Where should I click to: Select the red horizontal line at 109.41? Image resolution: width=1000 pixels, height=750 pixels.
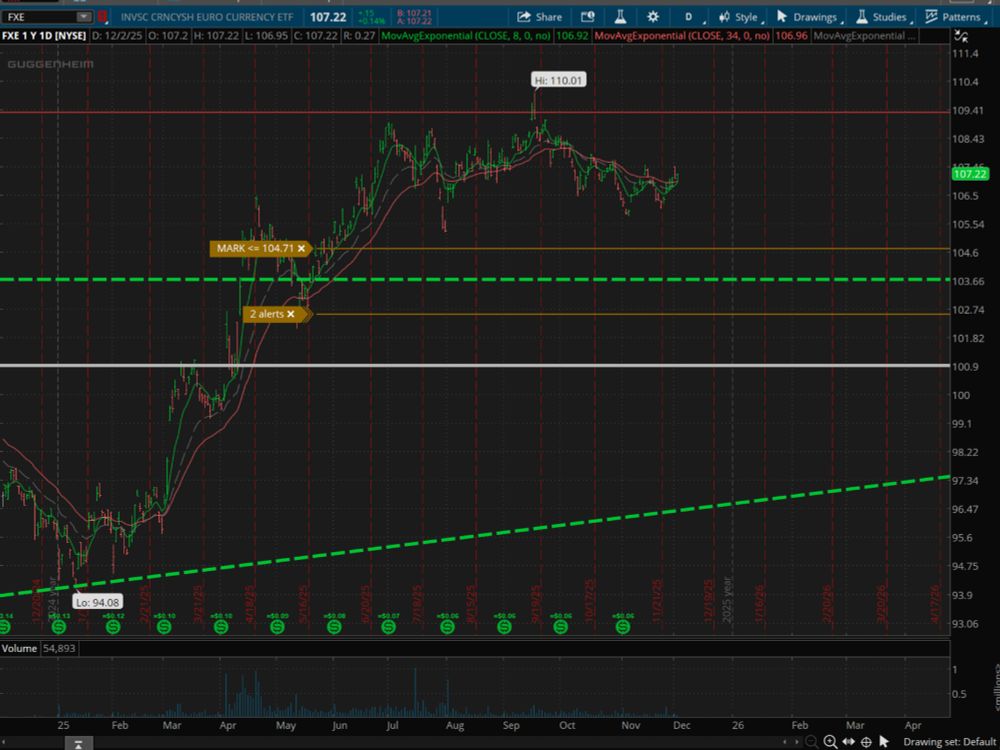(475, 112)
